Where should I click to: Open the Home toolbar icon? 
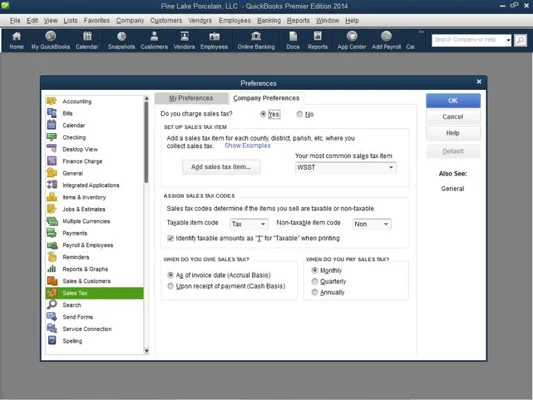16,40
